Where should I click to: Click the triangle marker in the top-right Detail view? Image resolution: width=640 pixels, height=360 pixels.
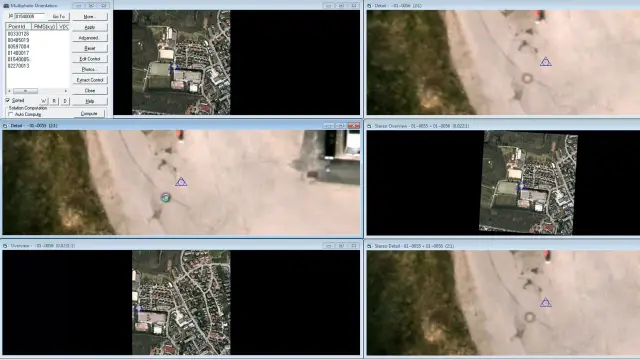546,62
